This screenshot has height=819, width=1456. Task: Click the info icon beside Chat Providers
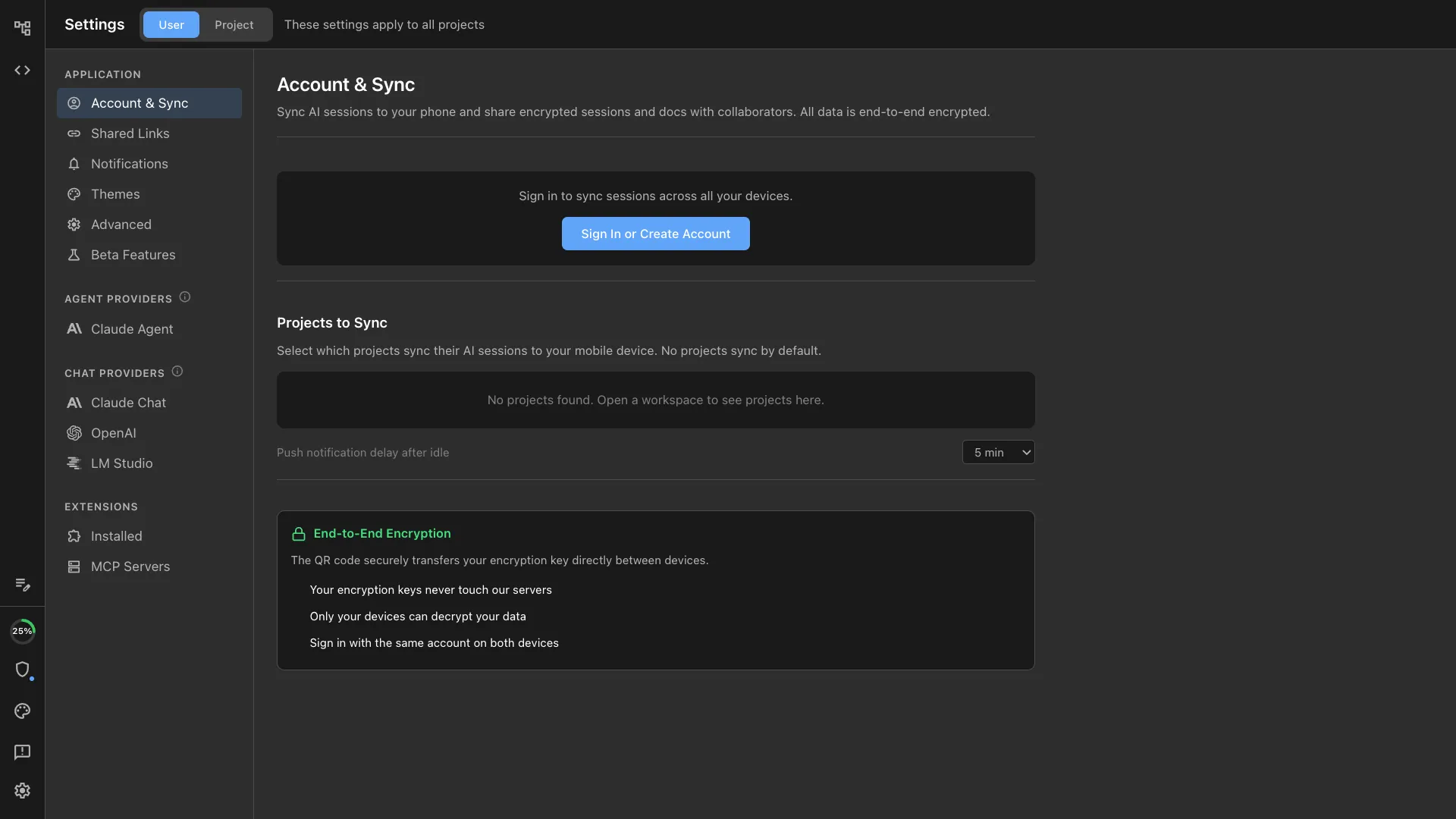coord(177,371)
